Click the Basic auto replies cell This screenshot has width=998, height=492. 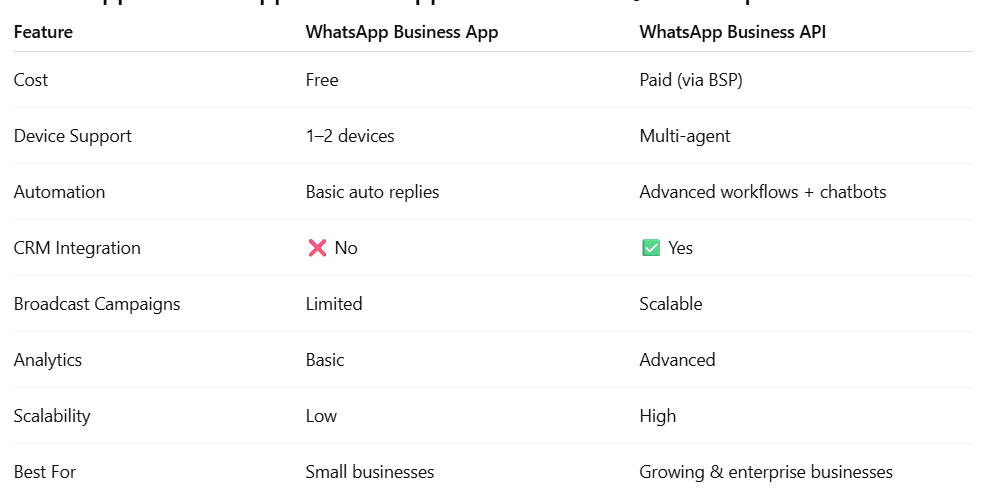[372, 192]
